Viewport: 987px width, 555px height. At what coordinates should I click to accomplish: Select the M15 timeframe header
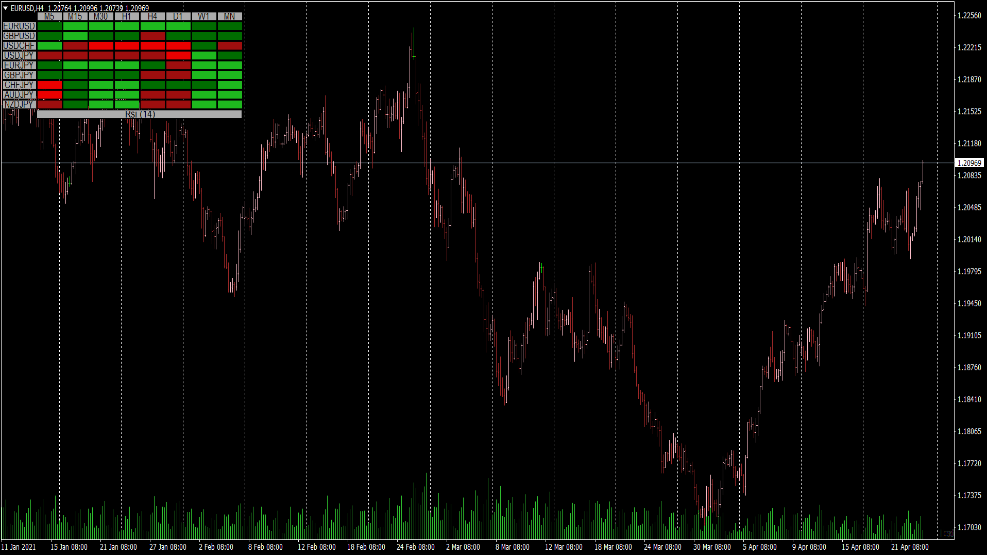[x=76, y=16]
